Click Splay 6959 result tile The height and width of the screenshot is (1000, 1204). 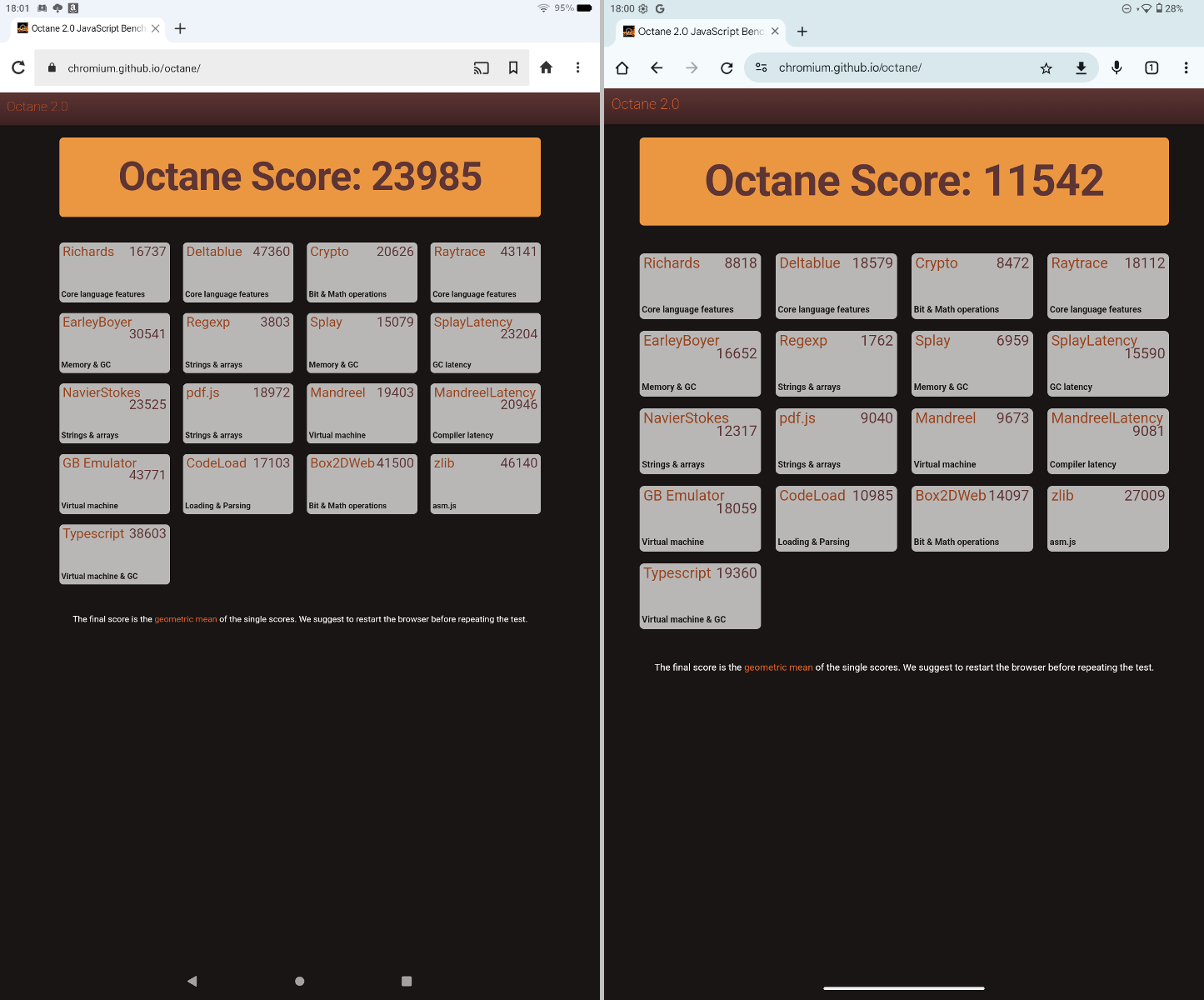click(972, 363)
